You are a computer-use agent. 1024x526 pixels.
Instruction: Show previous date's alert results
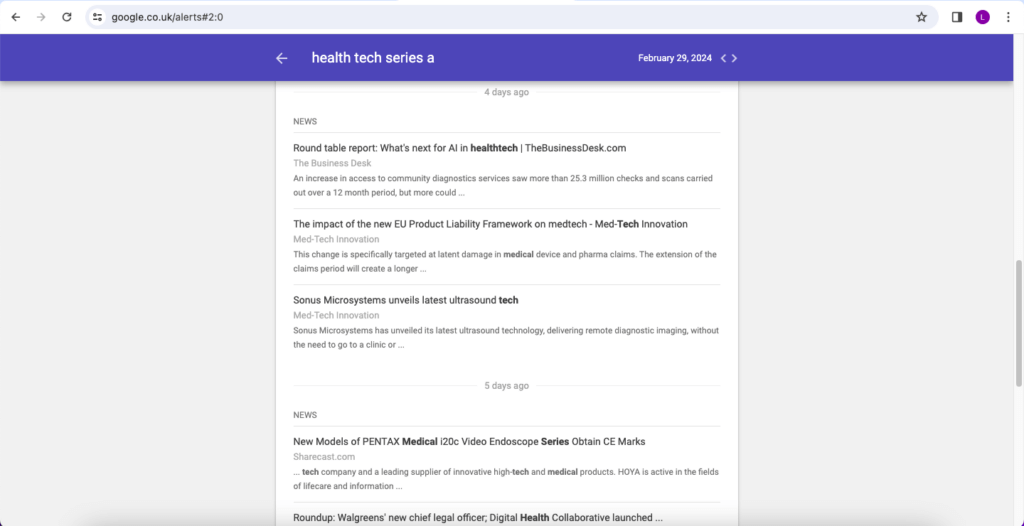point(723,58)
